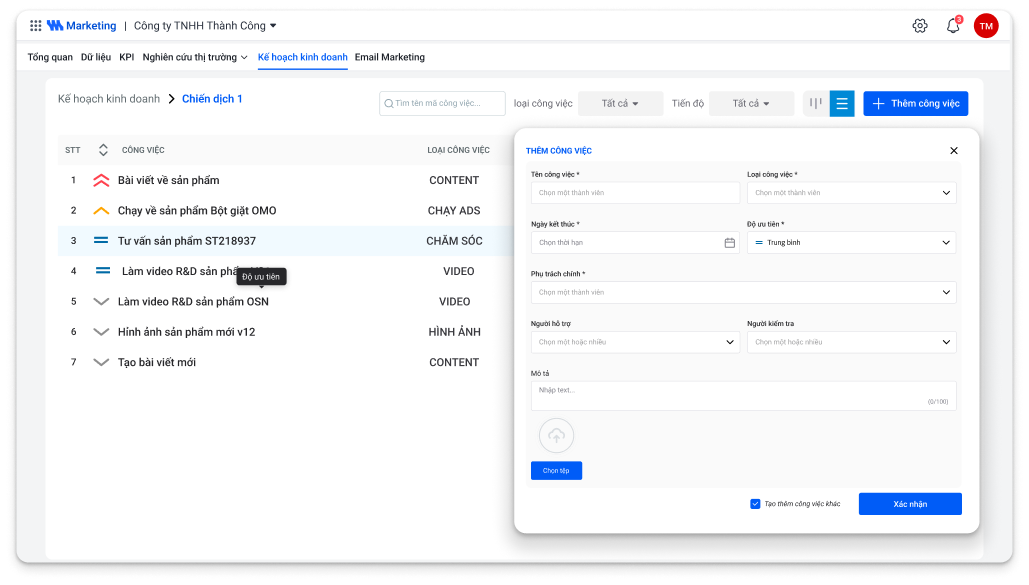
Task: Click the cloud upload icon
Action: pos(557,436)
